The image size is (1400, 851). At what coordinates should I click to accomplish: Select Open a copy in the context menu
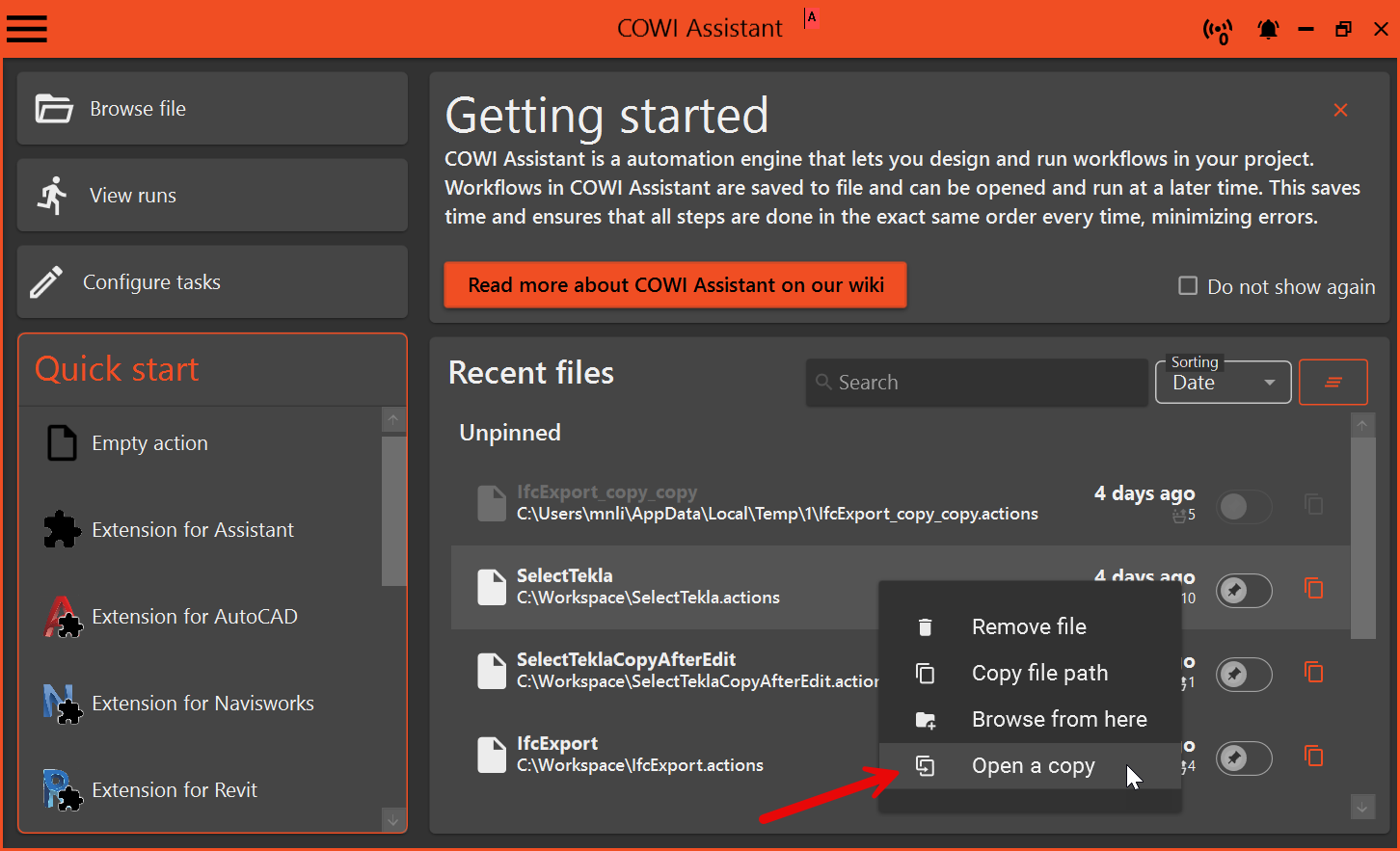click(1033, 765)
